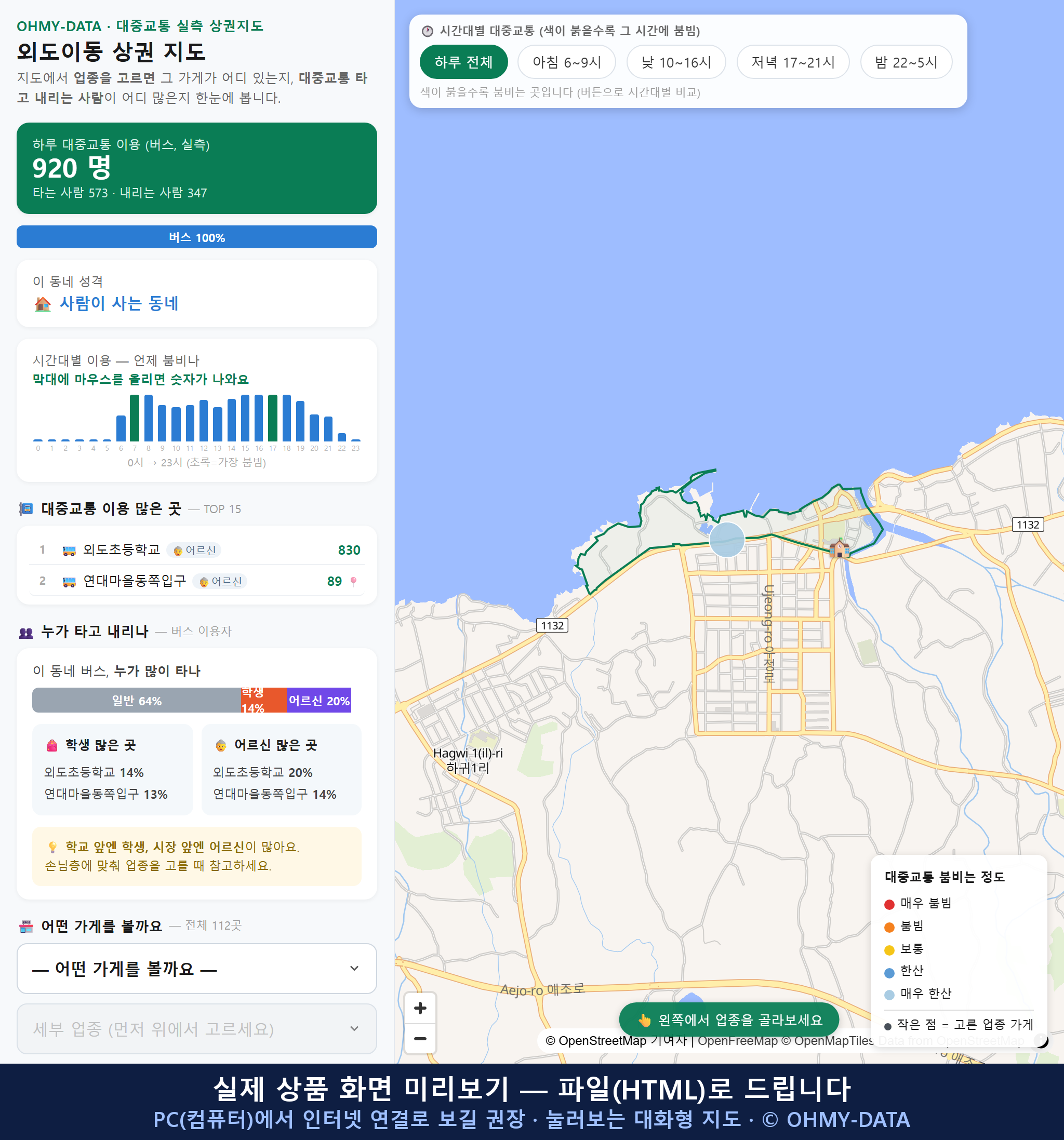The image size is (1064, 1140).
Task: Click the elder icon in 어르신 많은 곳 card
Action: pos(221,745)
